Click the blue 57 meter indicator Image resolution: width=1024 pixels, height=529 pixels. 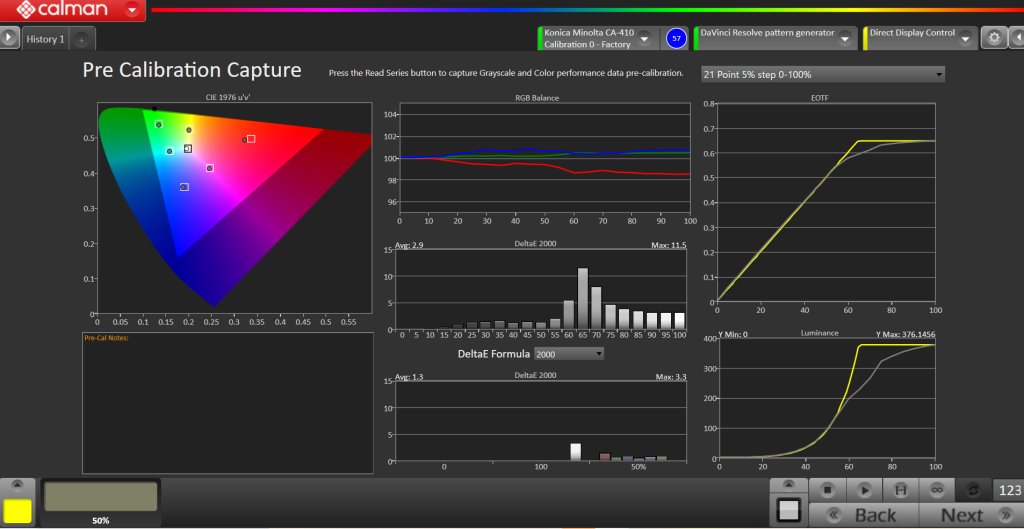pyautogui.click(x=676, y=38)
